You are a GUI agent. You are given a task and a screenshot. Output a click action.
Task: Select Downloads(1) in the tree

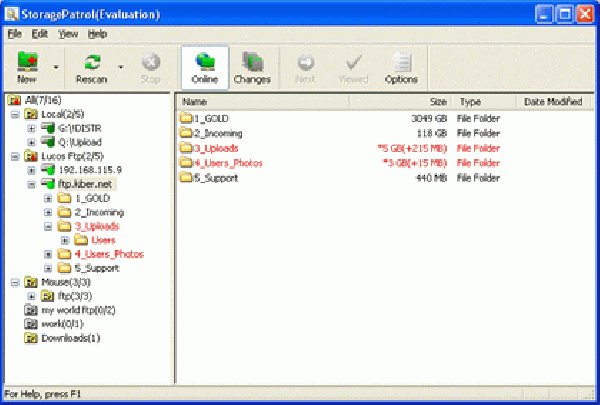71,338
